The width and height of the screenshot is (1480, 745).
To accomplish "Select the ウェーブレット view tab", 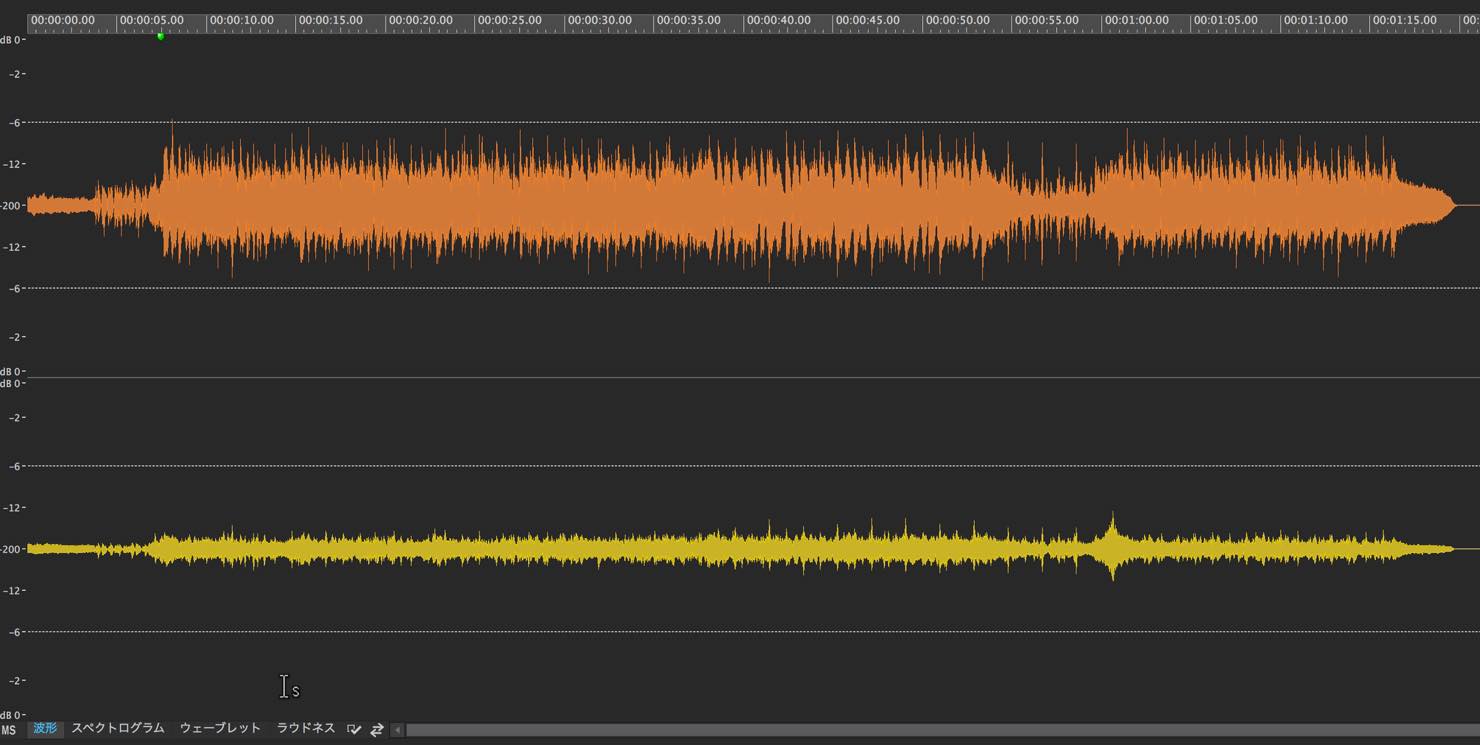I will click(220, 729).
